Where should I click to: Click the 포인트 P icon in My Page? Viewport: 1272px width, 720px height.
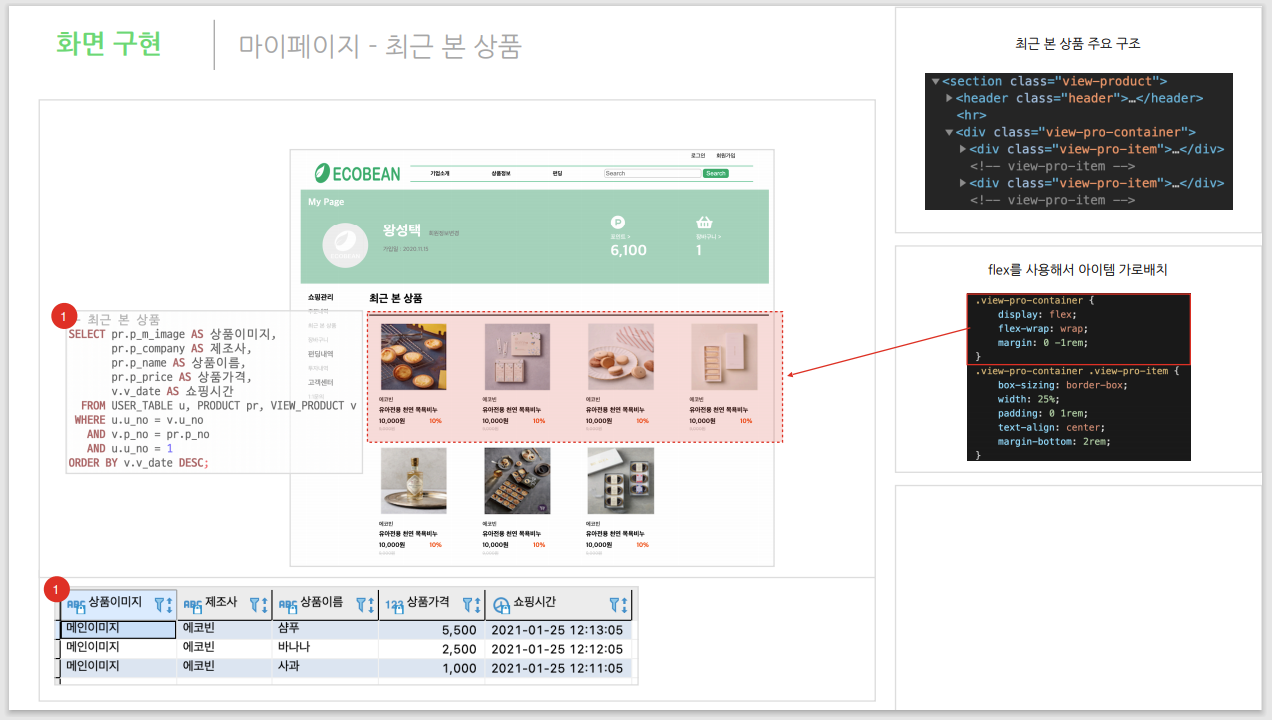pyautogui.click(x=617, y=221)
